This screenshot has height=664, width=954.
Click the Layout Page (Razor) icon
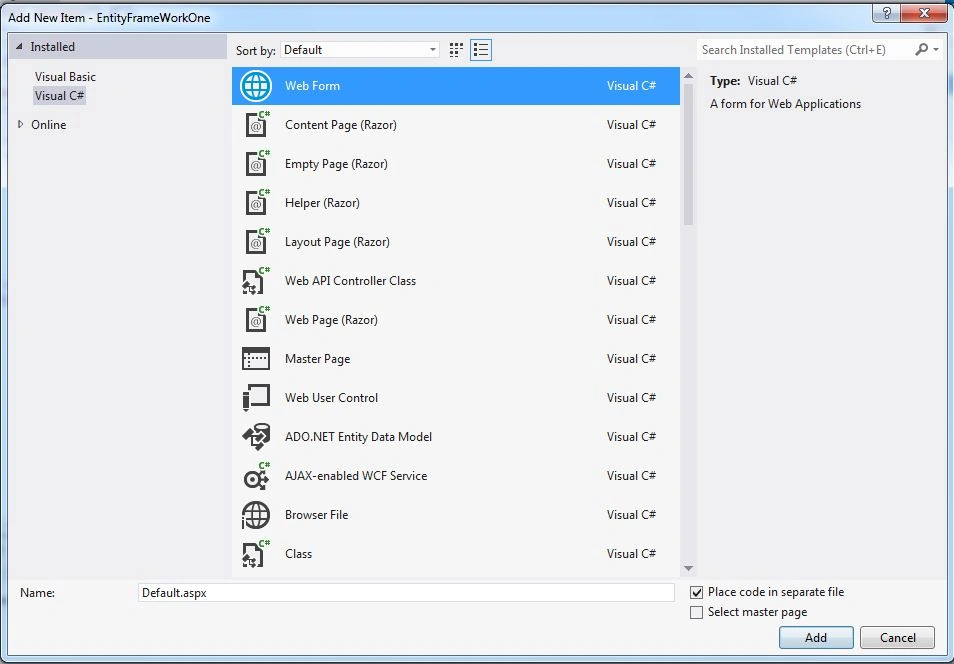point(256,242)
